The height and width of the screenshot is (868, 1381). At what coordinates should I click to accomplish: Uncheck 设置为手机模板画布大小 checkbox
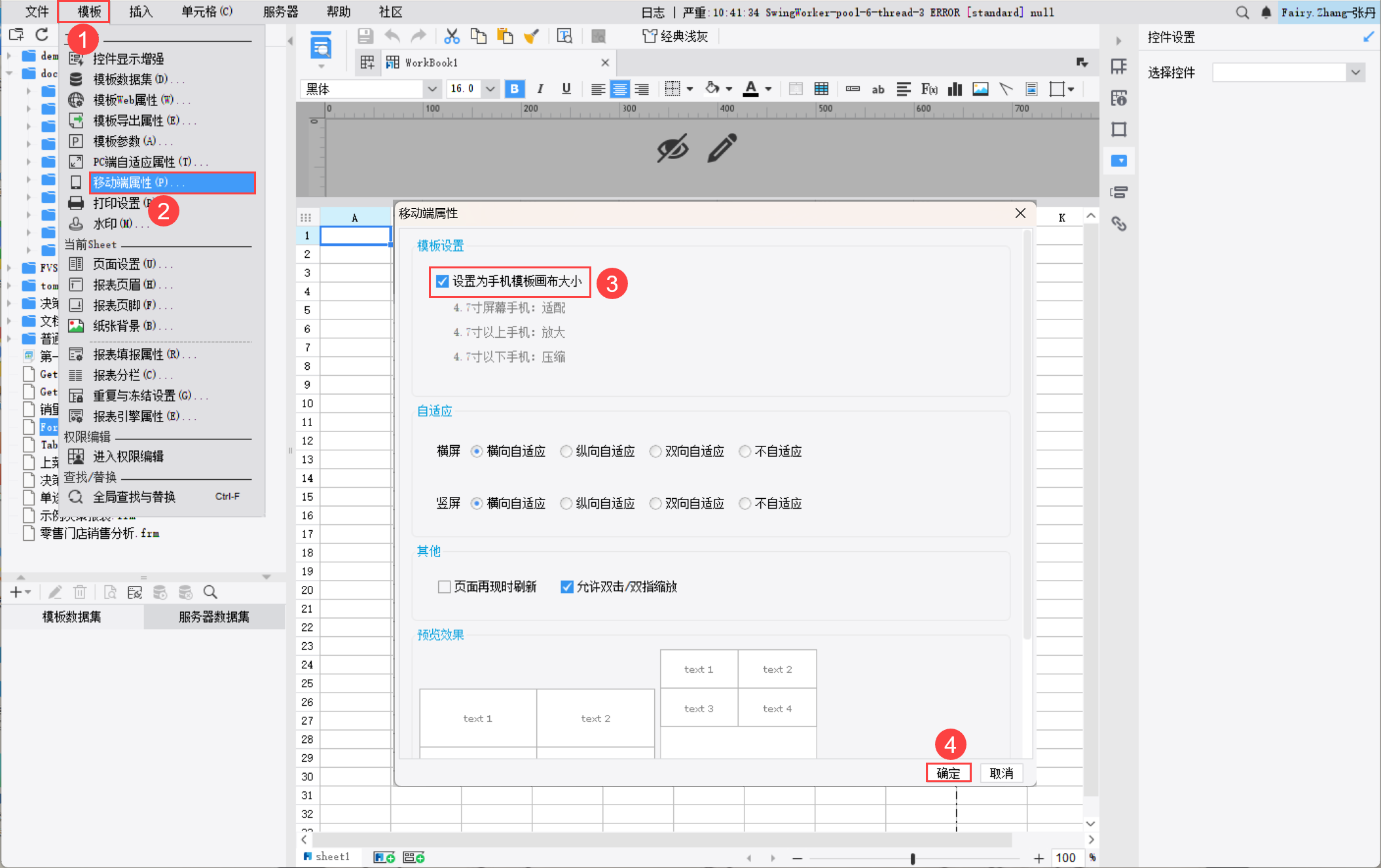pos(443,281)
